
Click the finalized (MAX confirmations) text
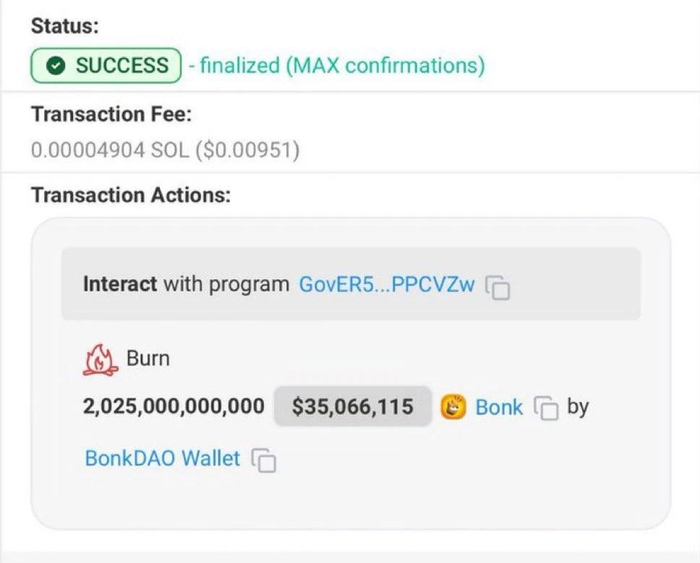pos(342,66)
